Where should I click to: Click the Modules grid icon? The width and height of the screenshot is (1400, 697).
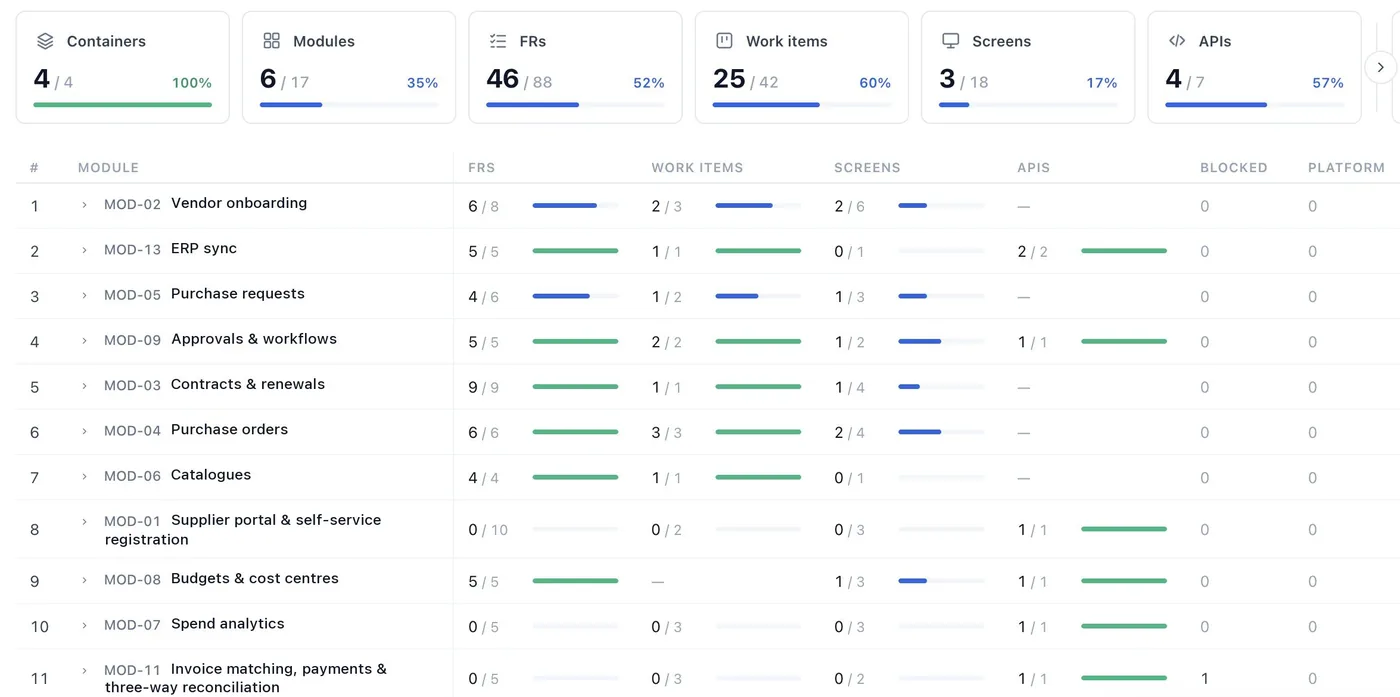pyautogui.click(x=271, y=41)
